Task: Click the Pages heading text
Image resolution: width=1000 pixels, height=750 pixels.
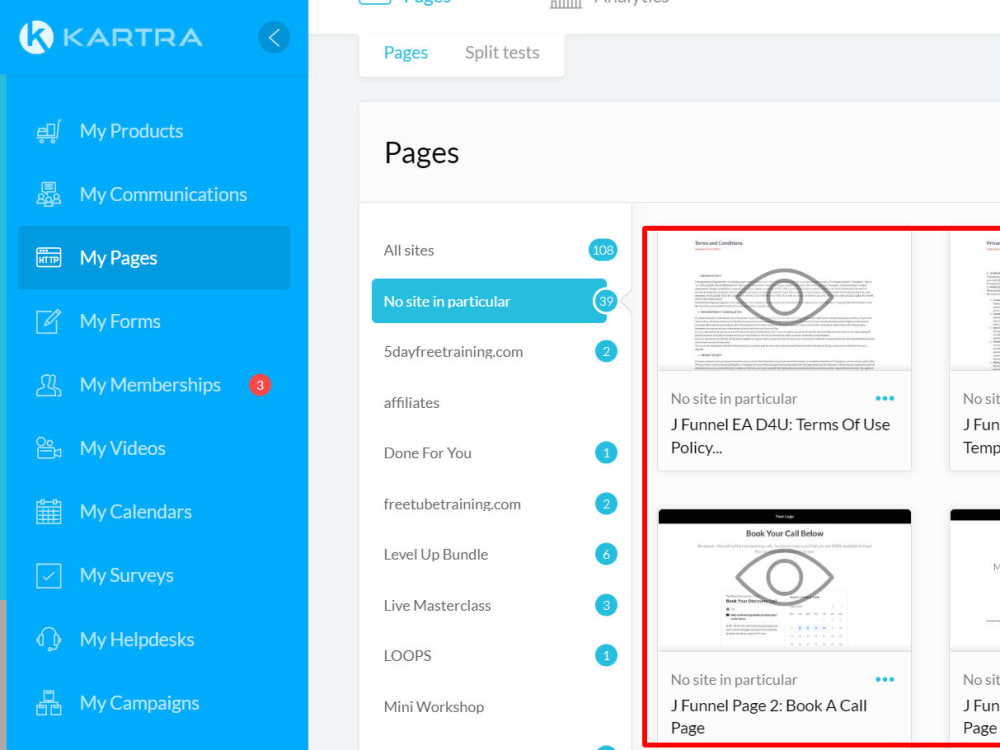Action: [422, 153]
